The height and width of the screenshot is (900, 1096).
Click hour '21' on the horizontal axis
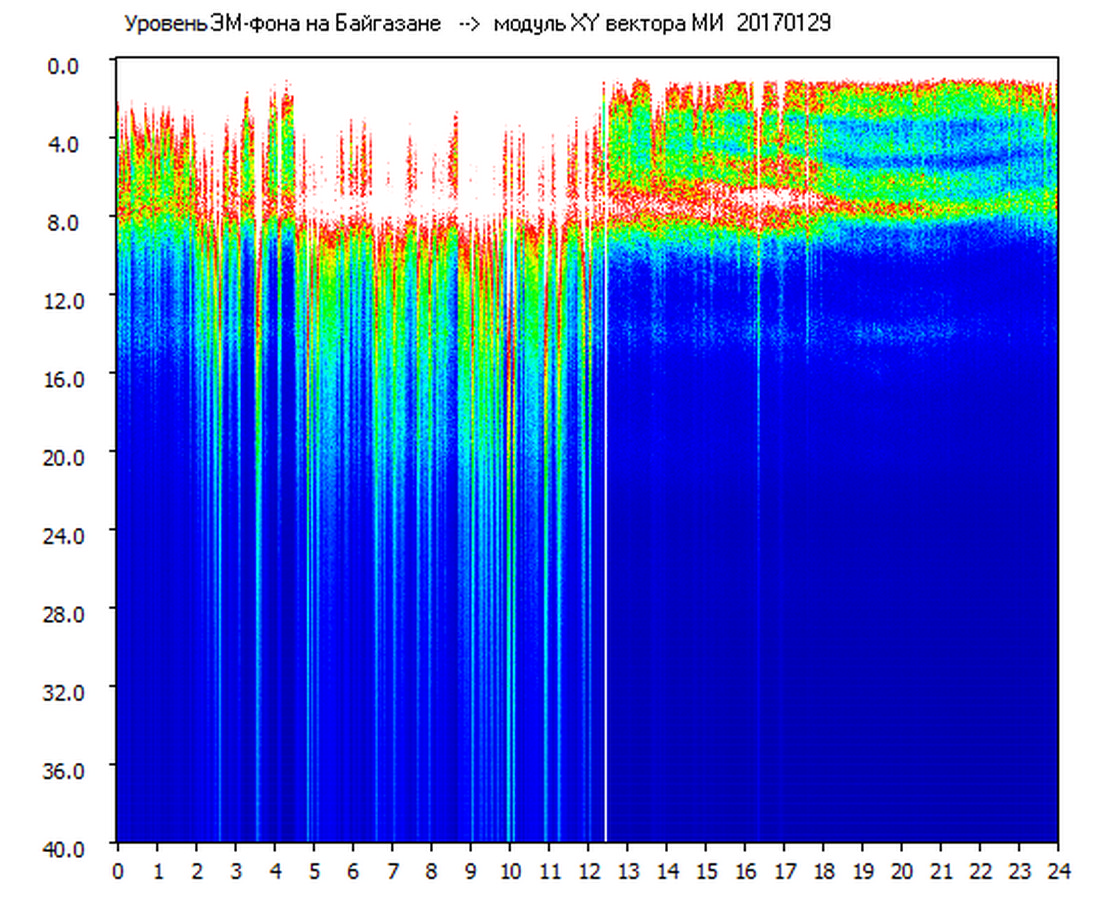click(941, 871)
